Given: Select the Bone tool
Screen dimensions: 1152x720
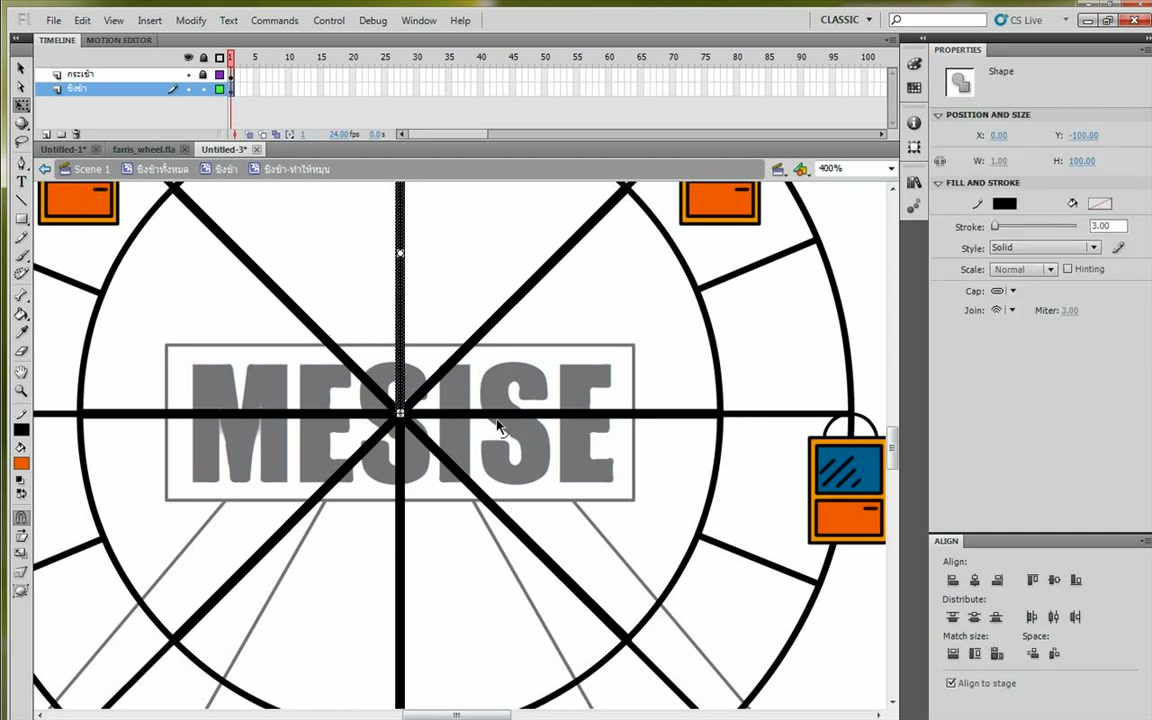Looking at the screenshot, I should (21, 295).
